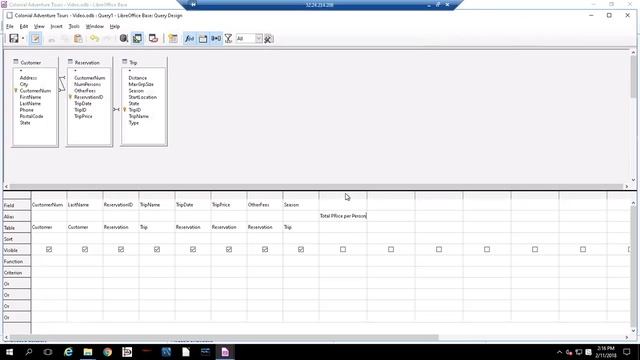Open Google Chrome from the taskbar
The width and height of the screenshot is (640, 360).
pyautogui.click(x=107, y=352)
